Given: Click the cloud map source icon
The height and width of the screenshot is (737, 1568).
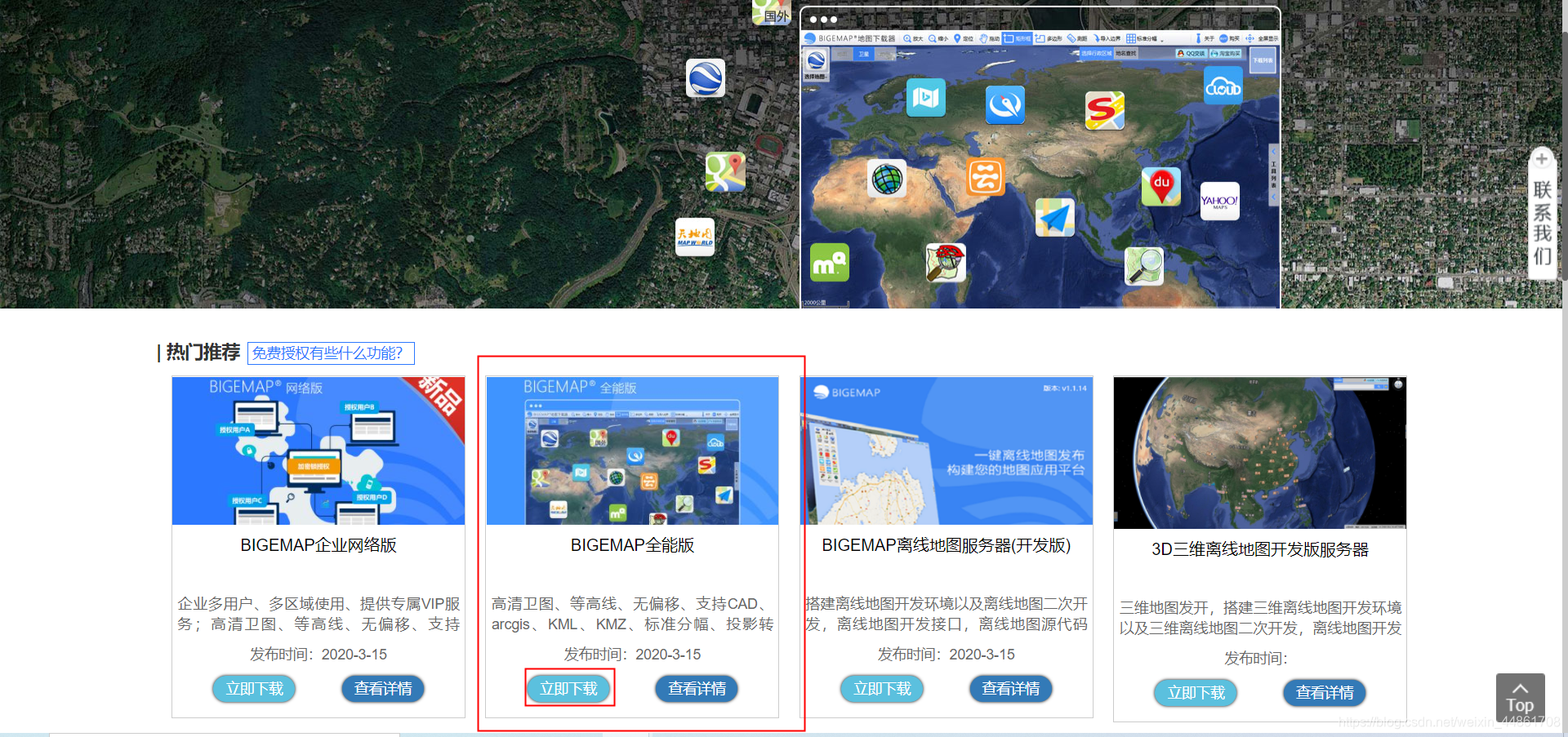Looking at the screenshot, I should [x=1223, y=85].
